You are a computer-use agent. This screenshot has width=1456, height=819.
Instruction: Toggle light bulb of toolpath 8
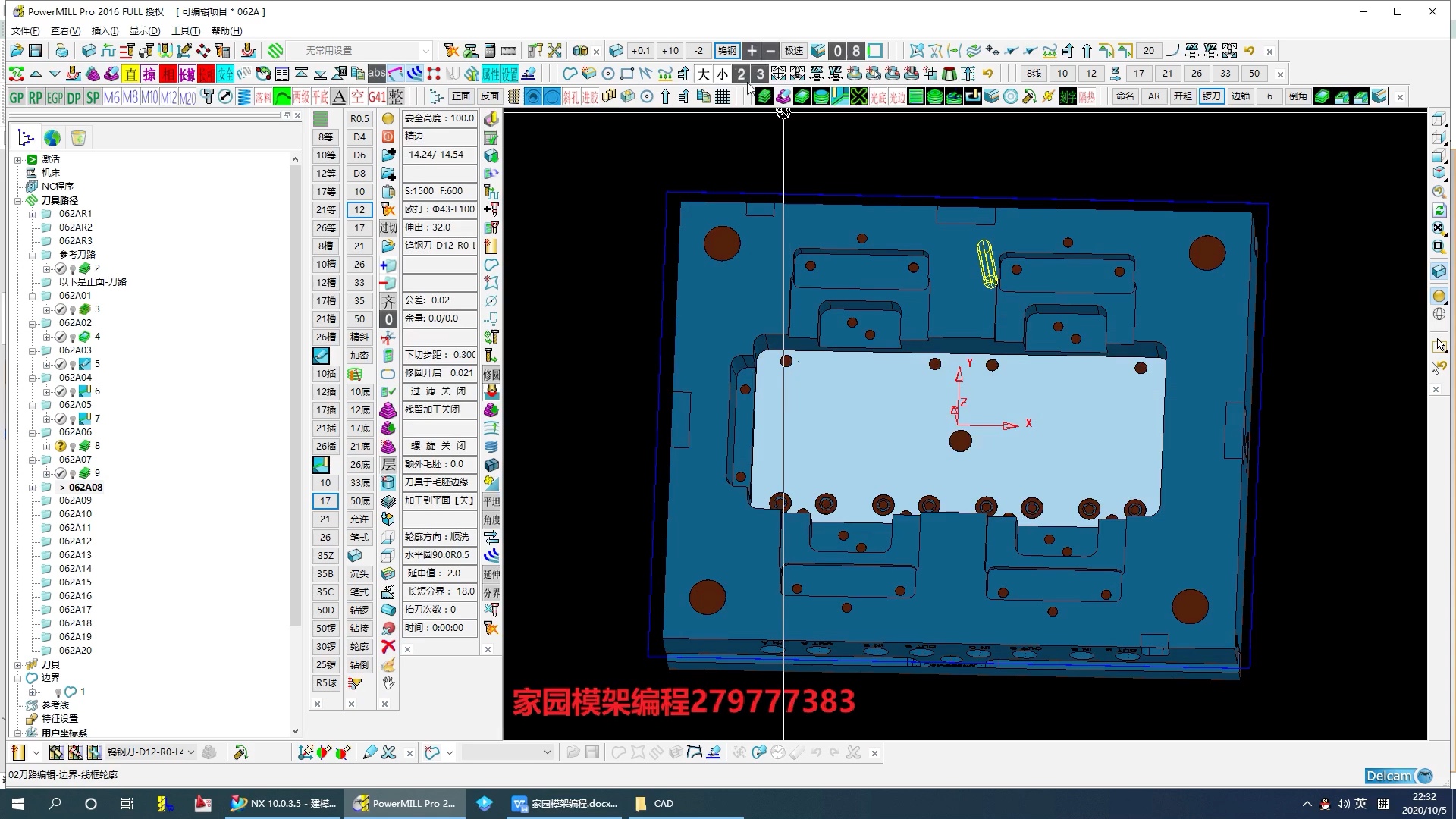coord(73,447)
